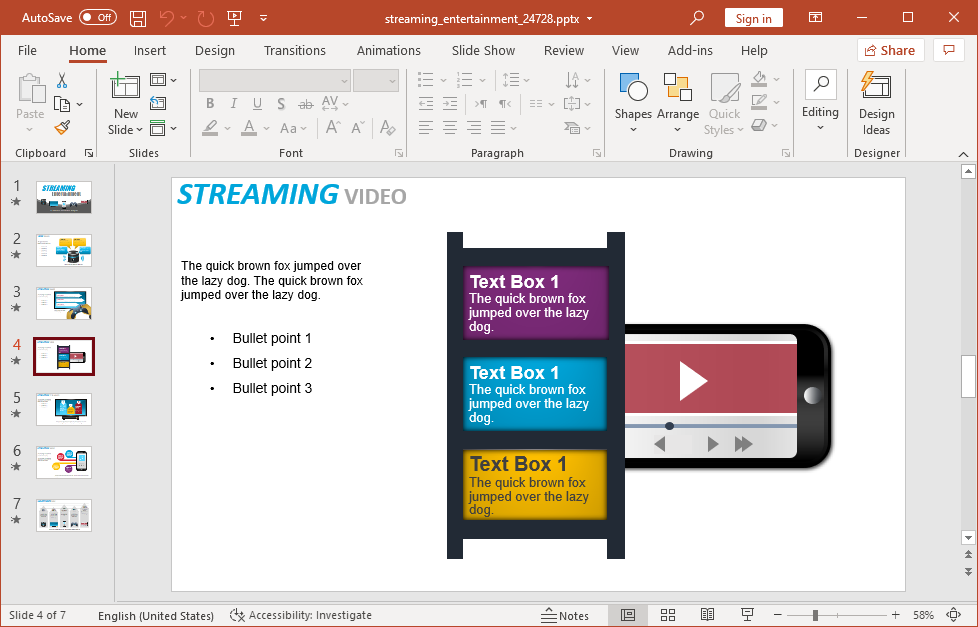The height and width of the screenshot is (627, 978).
Task: Click the Sign in button
Action: tap(753, 17)
